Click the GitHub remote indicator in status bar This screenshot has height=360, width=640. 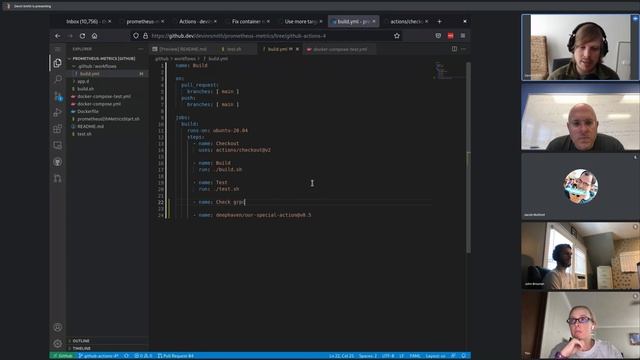[62, 356]
